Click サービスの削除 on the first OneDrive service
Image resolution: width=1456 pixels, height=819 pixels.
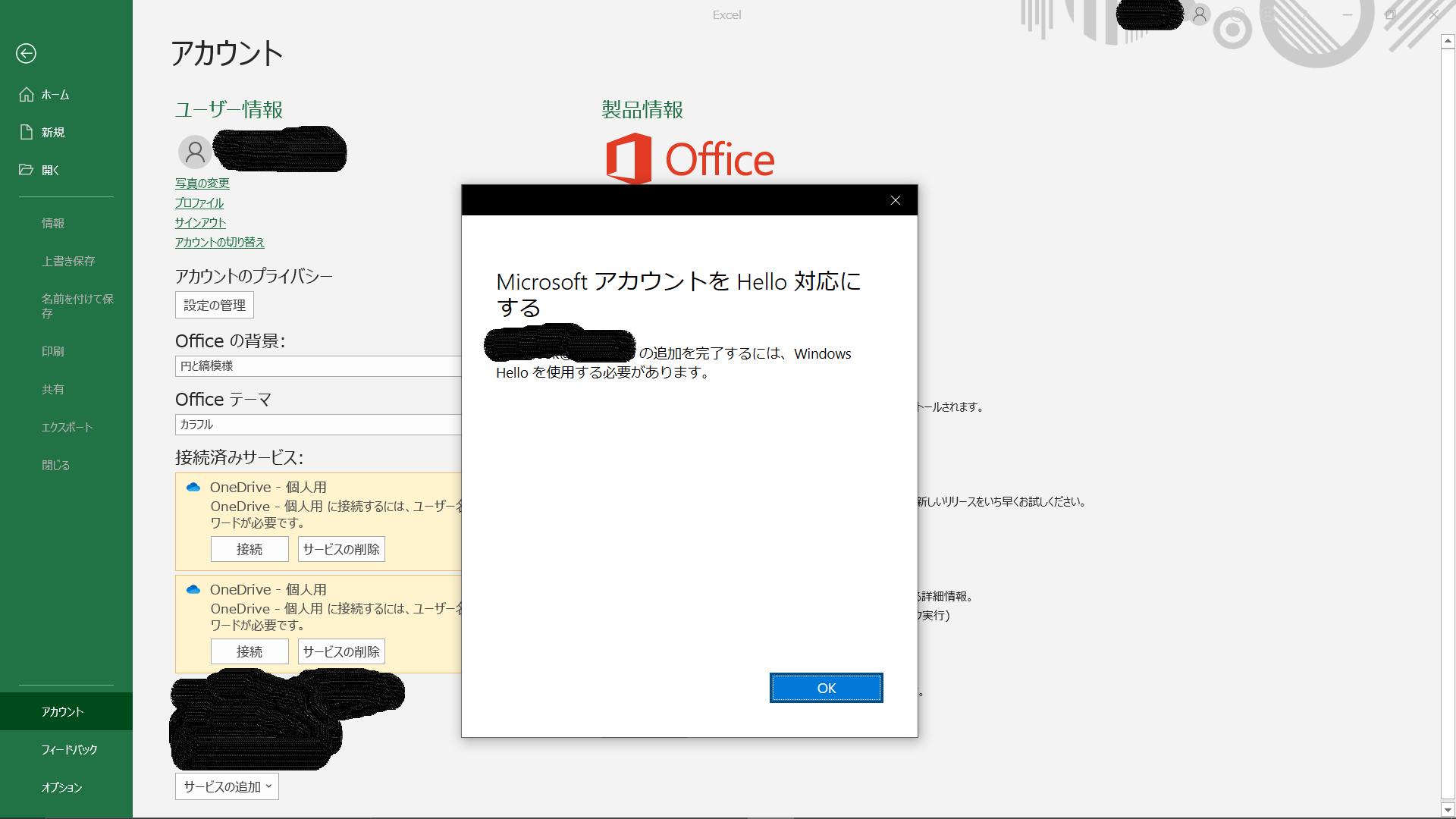click(x=341, y=549)
